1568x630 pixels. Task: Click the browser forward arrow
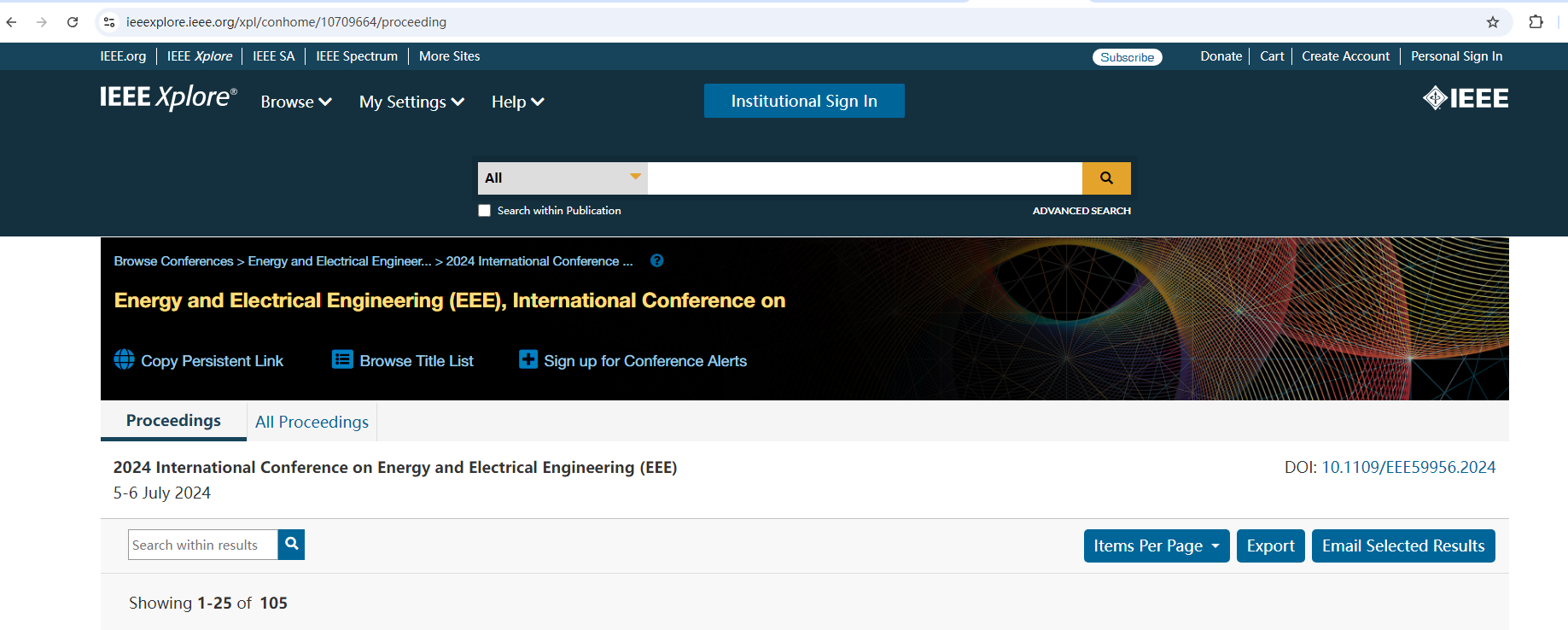pyautogui.click(x=42, y=22)
